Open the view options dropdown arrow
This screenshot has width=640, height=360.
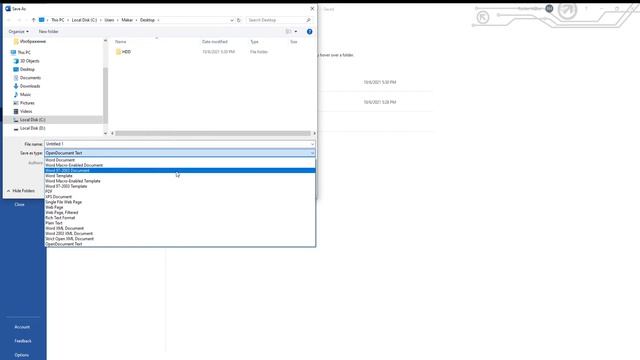click(x=296, y=31)
